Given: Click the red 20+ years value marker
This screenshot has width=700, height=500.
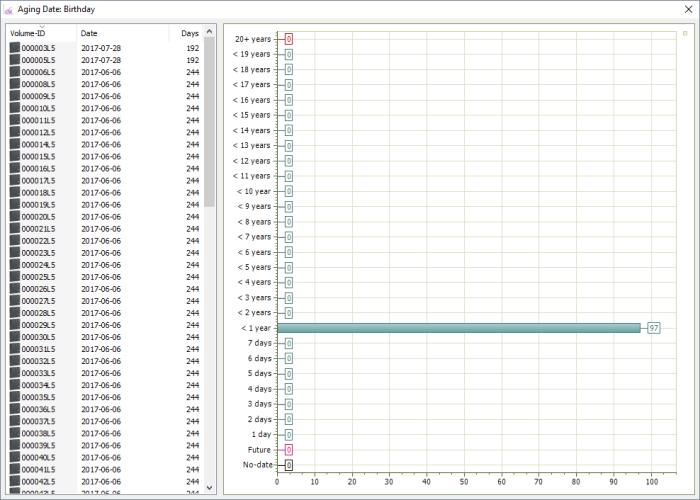Looking at the screenshot, I should [289, 39].
